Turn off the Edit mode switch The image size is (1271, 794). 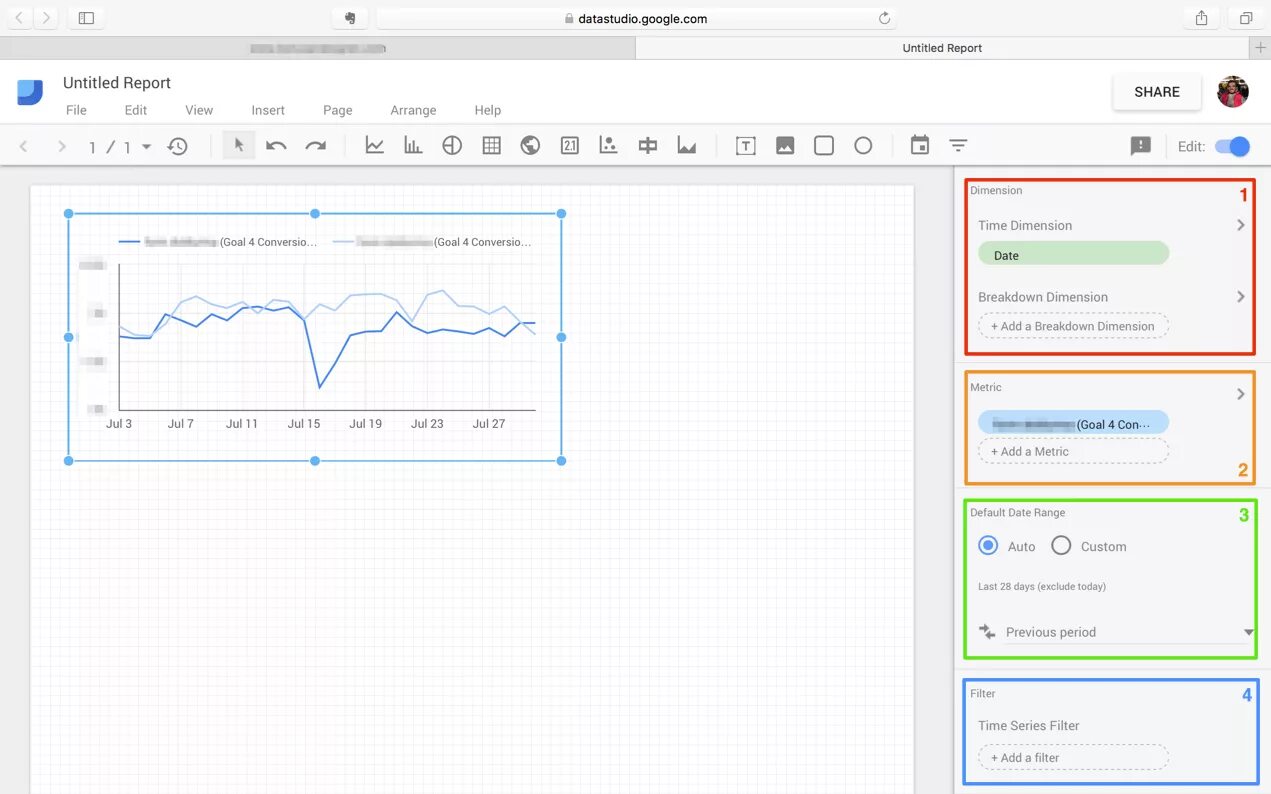tap(1233, 147)
